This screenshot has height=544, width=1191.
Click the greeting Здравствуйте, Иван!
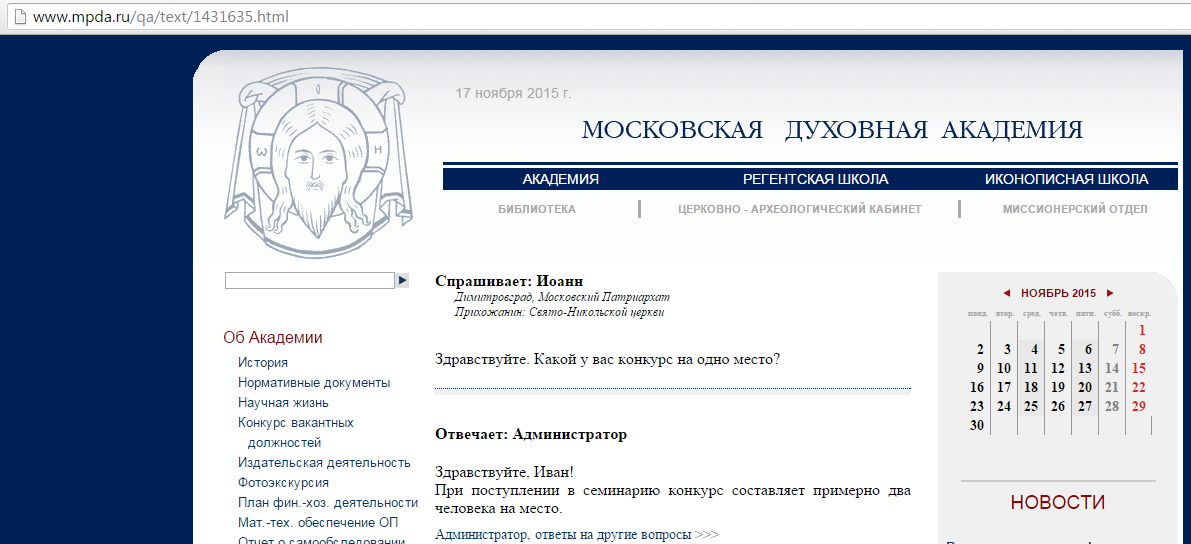[504, 473]
